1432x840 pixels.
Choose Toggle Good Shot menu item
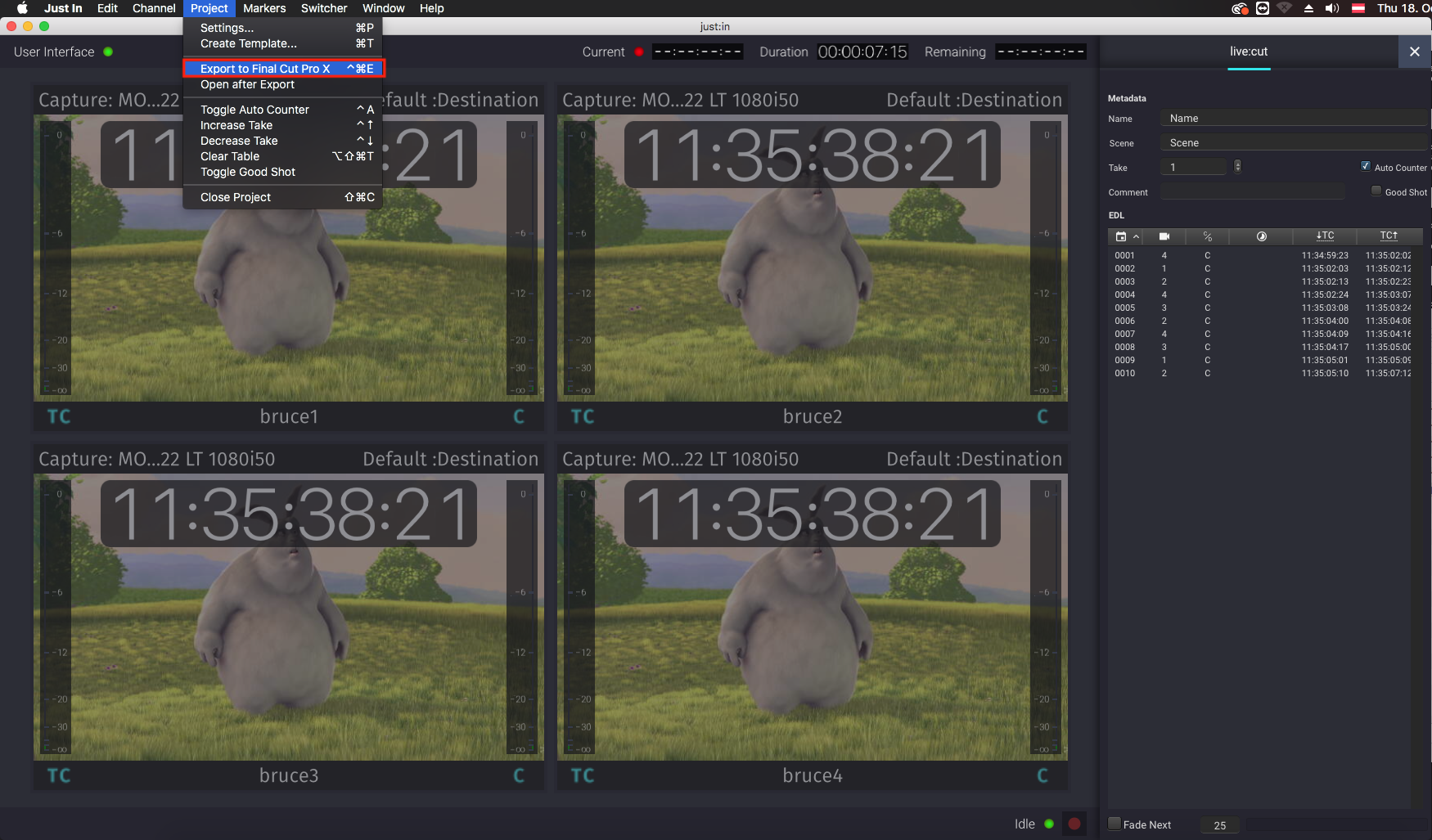click(x=283, y=172)
